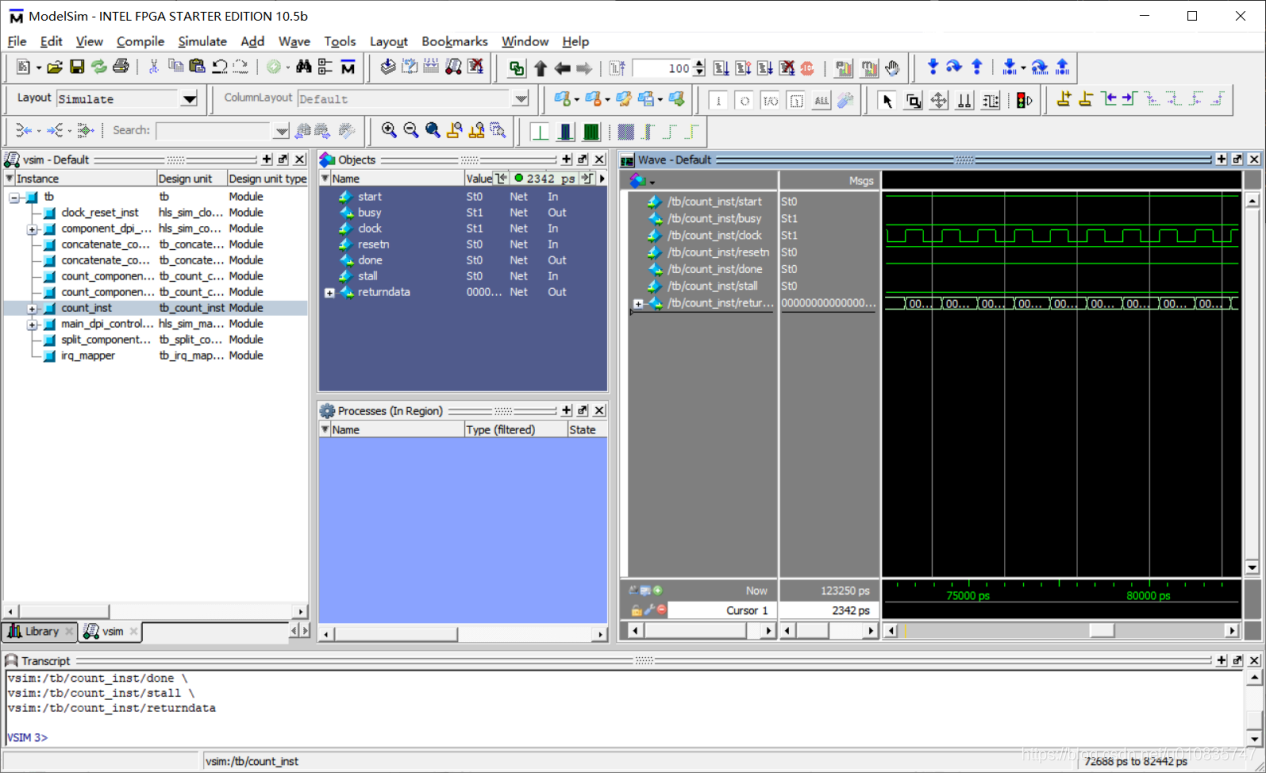The width and height of the screenshot is (1266, 773).
Task: Click the Print icon
Action: (121, 67)
